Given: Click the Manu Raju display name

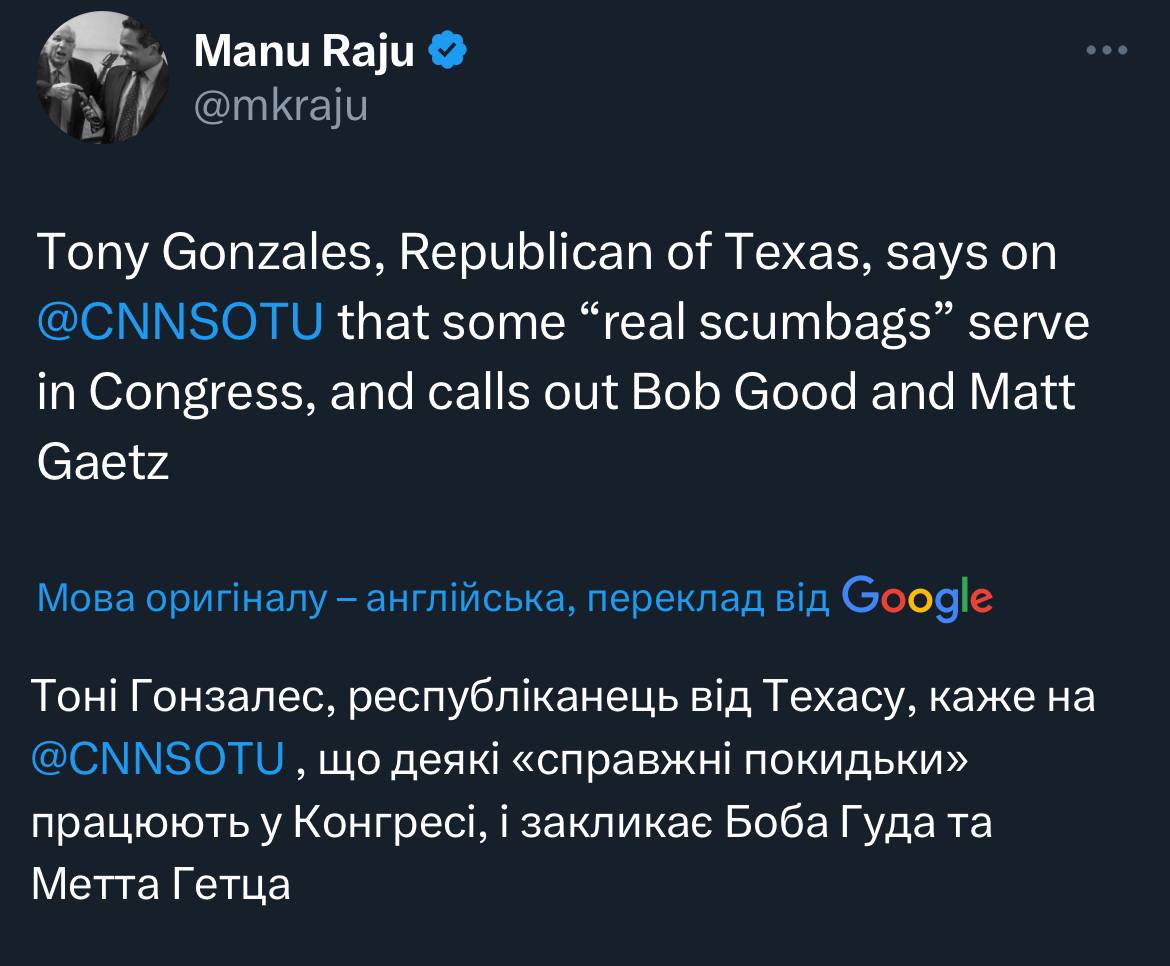Looking at the screenshot, I should coord(303,51).
